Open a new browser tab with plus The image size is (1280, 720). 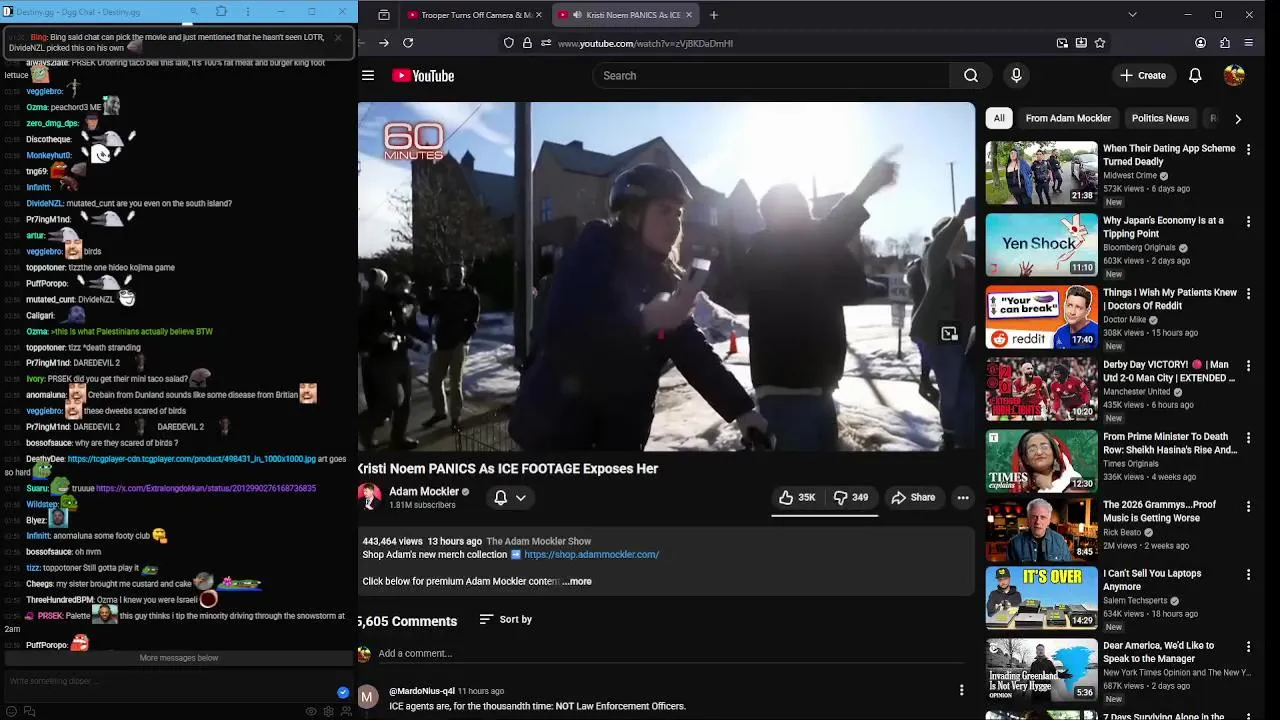click(x=713, y=15)
